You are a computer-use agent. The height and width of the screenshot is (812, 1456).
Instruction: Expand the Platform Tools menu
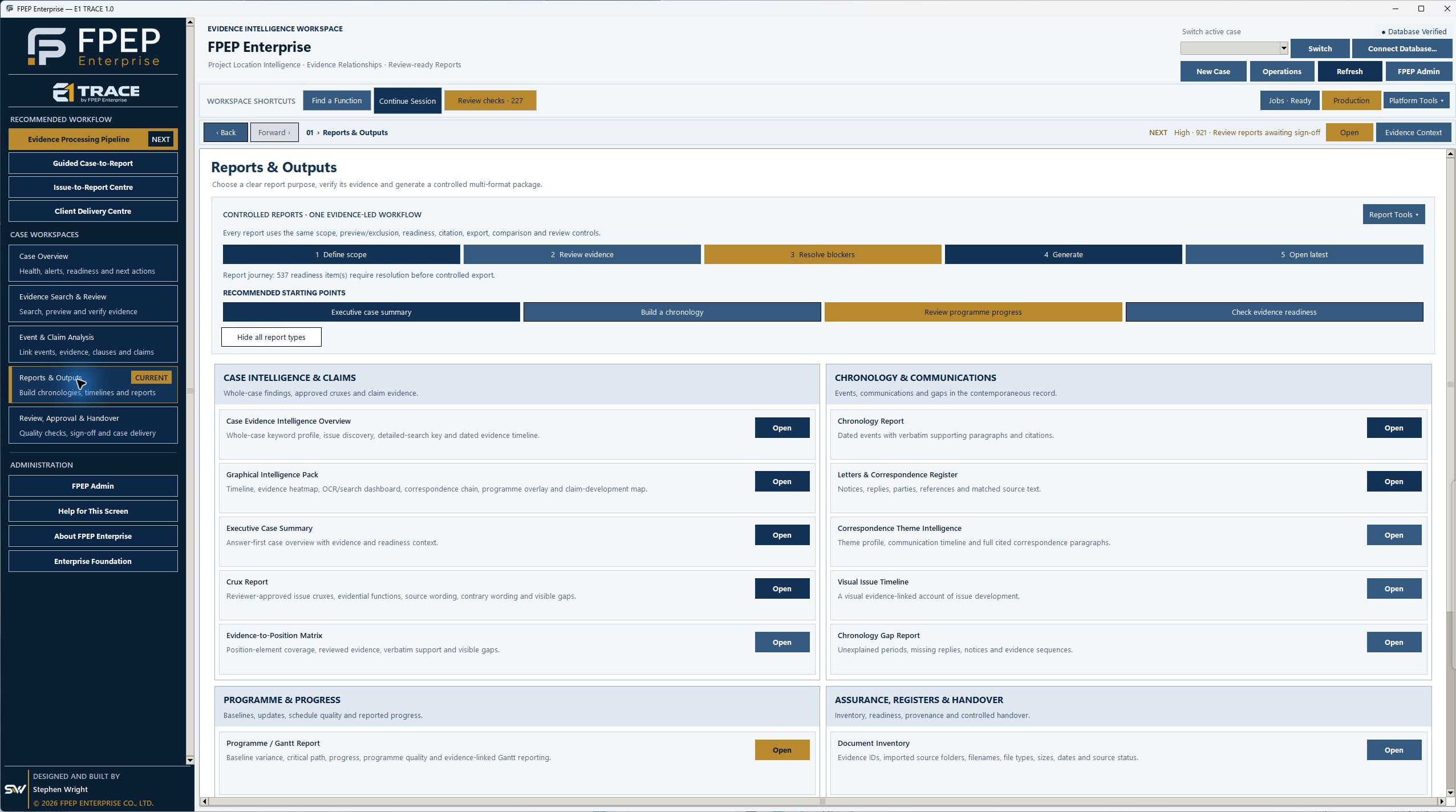click(x=1416, y=100)
